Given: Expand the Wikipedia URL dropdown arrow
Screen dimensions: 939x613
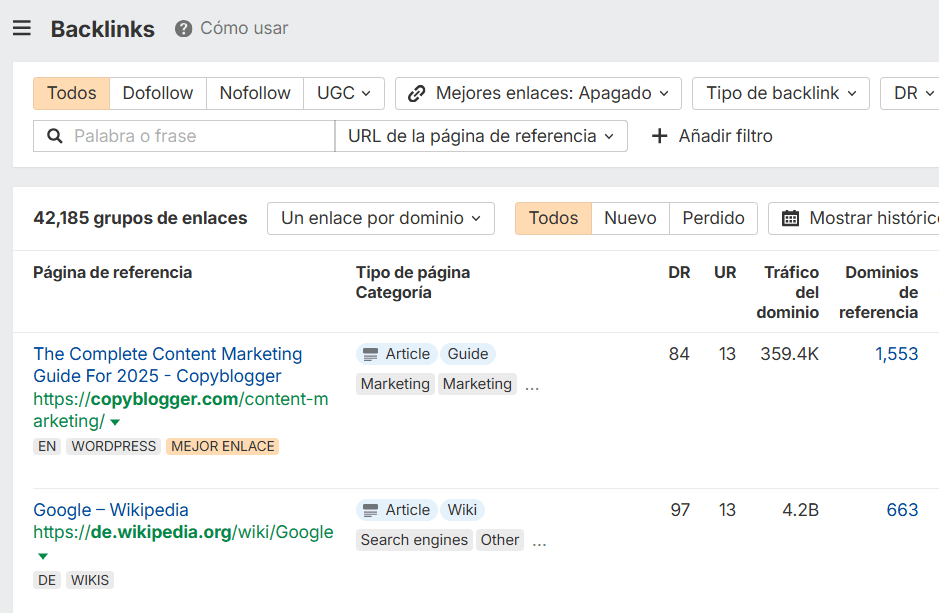Looking at the screenshot, I should [x=43, y=557].
